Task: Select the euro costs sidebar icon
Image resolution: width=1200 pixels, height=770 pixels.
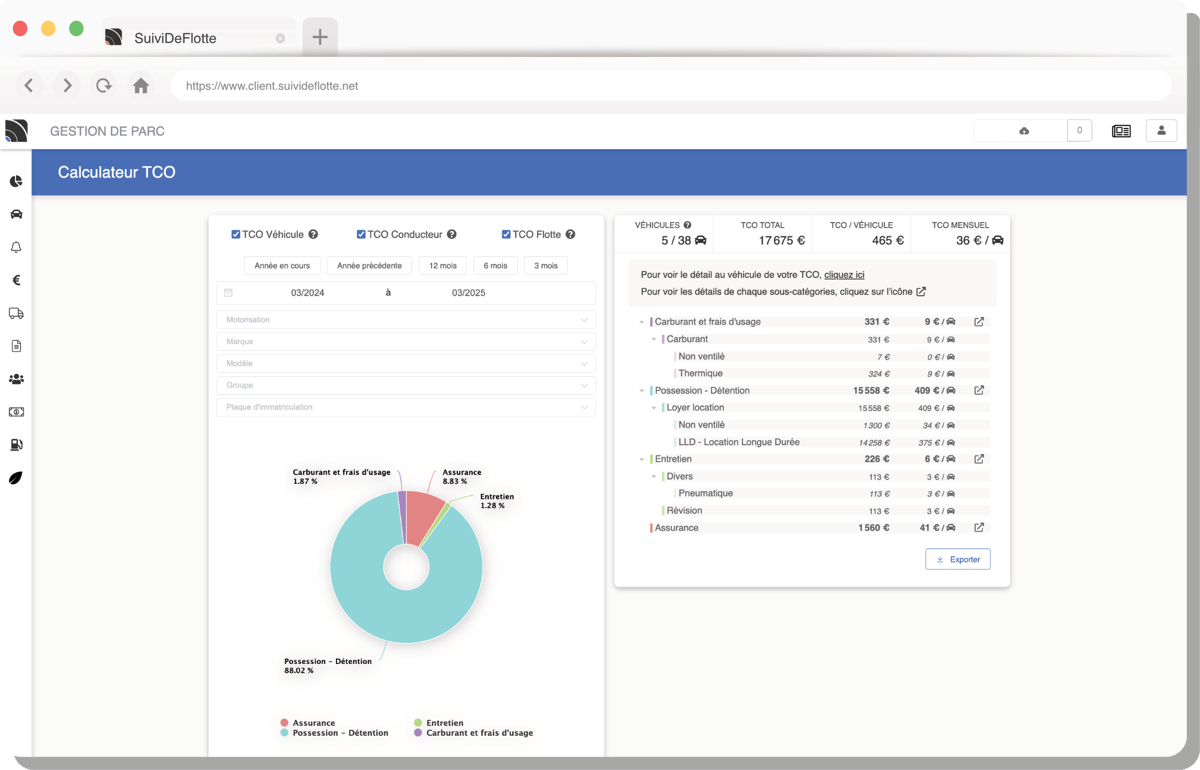Action: (16, 280)
